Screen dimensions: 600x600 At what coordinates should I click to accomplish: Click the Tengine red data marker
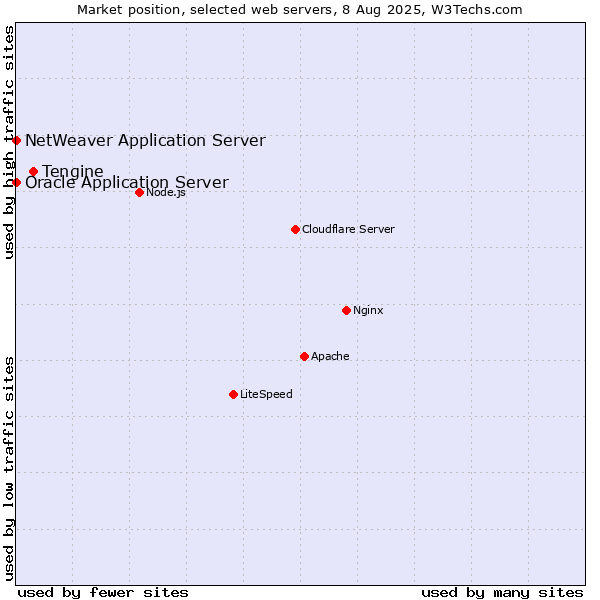pos(34,171)
